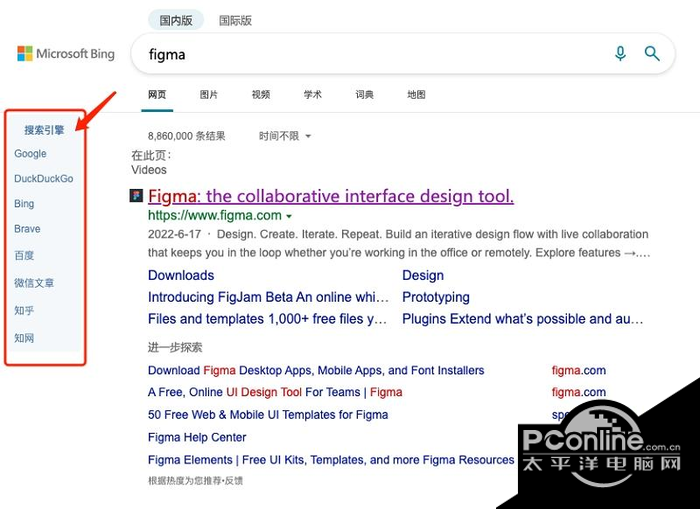
Task: Click the 8,860,000 条结果 count text
Action: click(187, 136)
